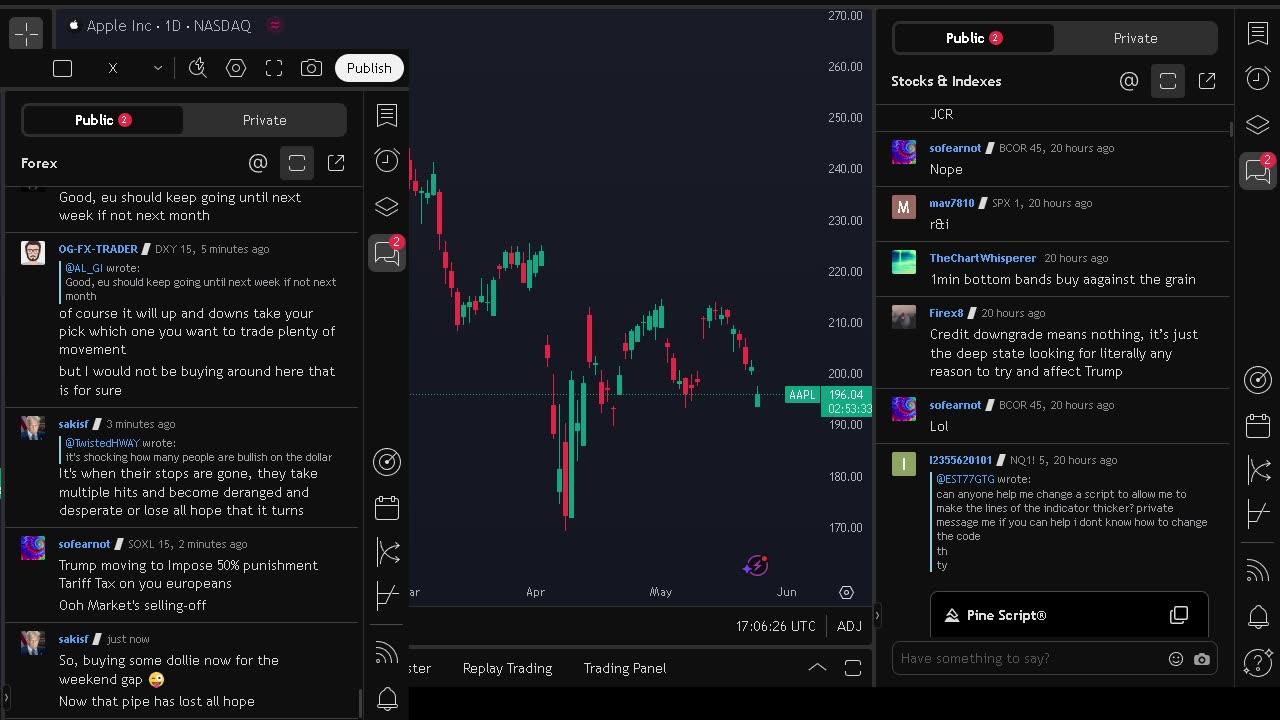Open mentions icon in Forex chat header
The image size is (1280, 720).
258,163
